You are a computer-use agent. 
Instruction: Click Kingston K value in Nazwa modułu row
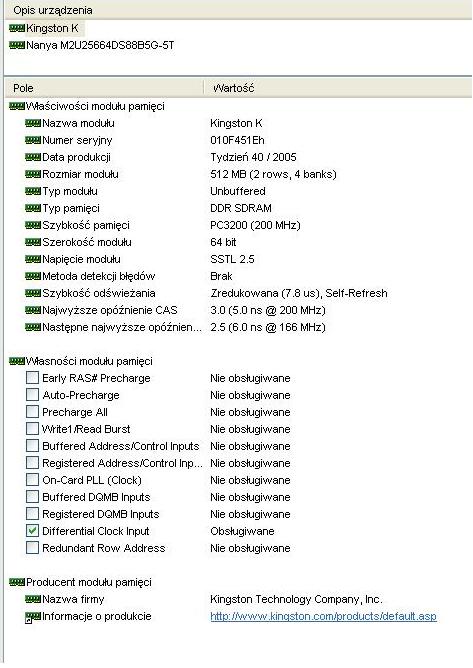pyautogui.click(x=236, y=123)
